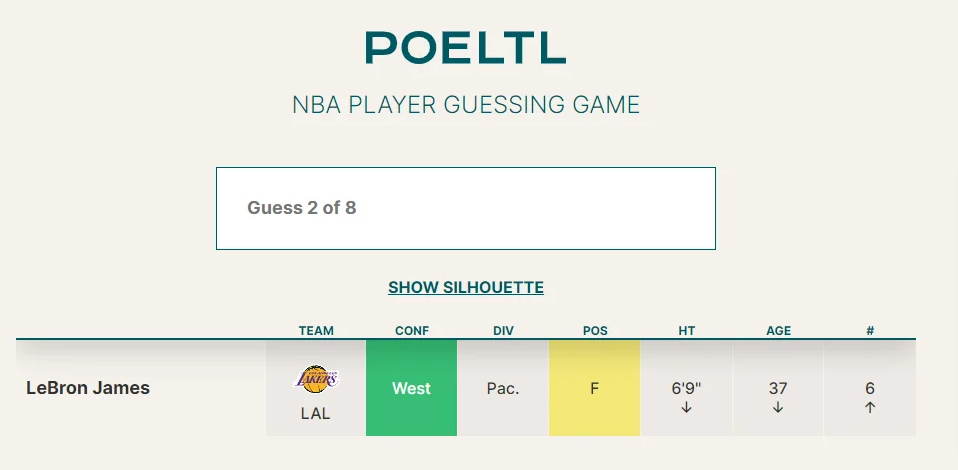Click the TEAM column header
This screenshot has height=470, width=958.
316,331
